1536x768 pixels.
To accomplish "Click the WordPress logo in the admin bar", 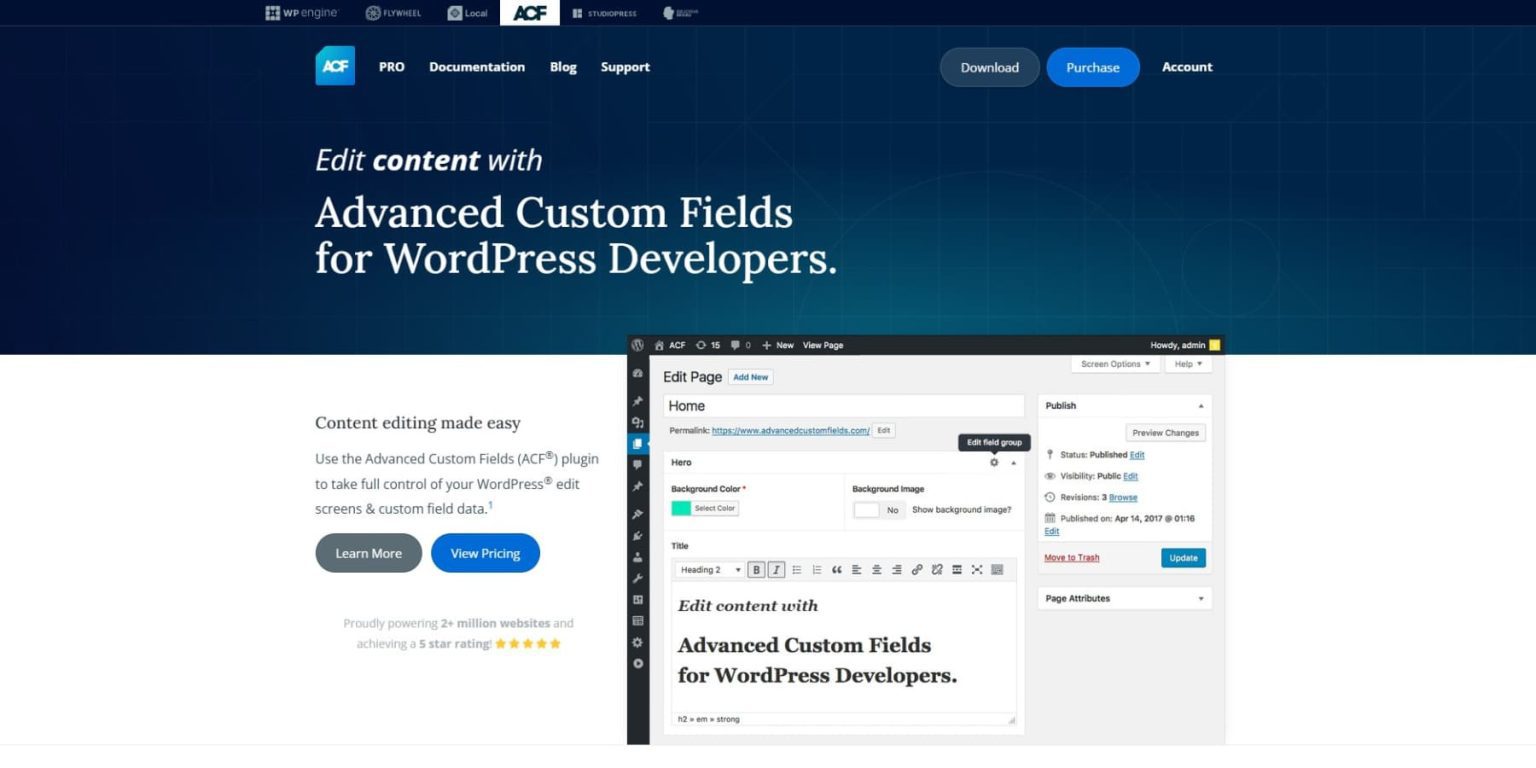I will point(637,345).
